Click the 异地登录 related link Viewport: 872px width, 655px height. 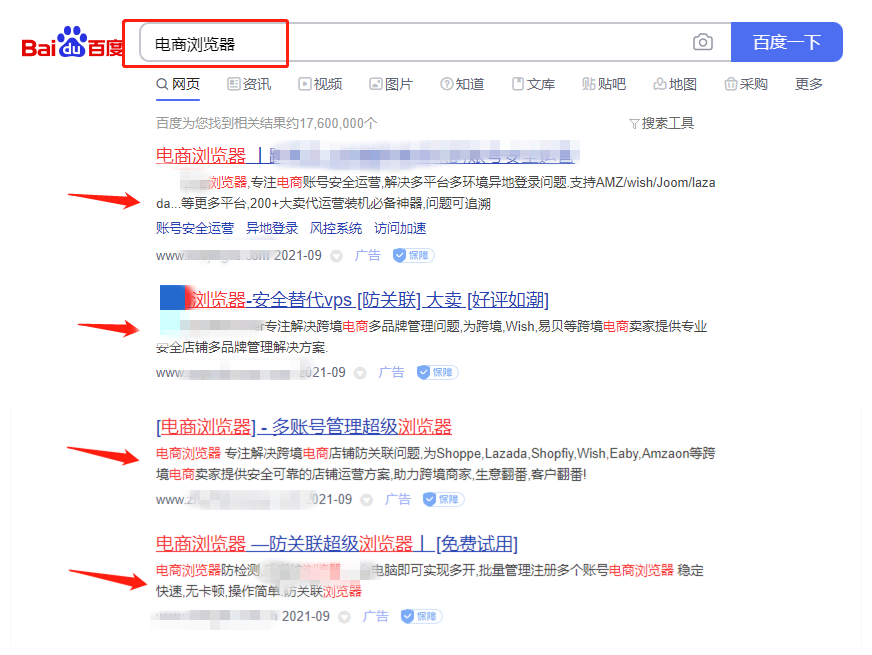[x=273, y=228]
